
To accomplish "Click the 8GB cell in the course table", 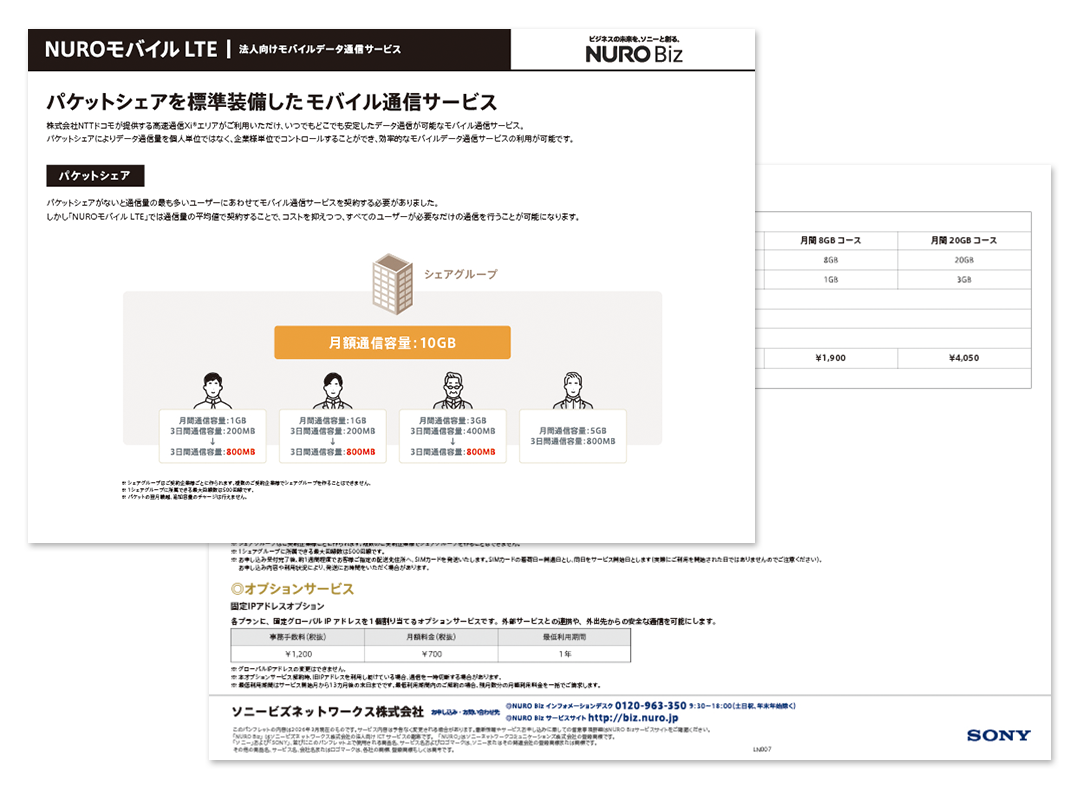I will 831,260.
